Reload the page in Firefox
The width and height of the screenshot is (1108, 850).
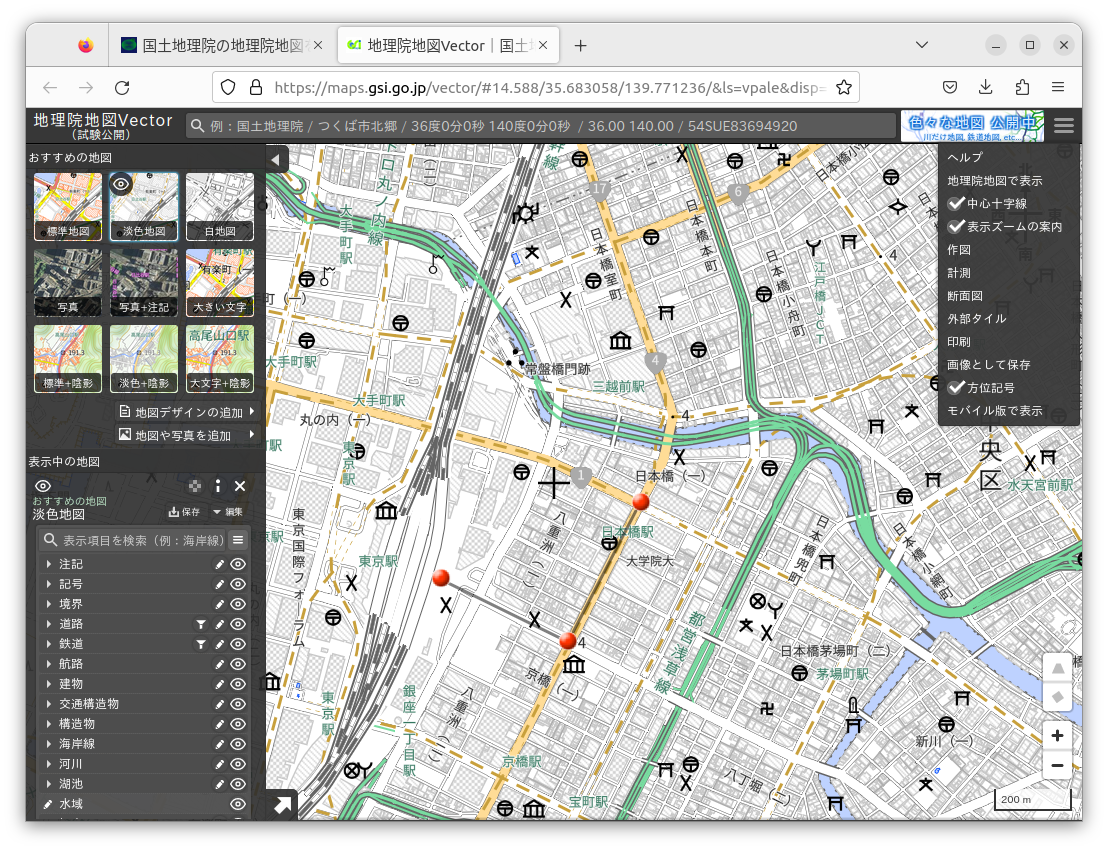(x=122, y=88)
